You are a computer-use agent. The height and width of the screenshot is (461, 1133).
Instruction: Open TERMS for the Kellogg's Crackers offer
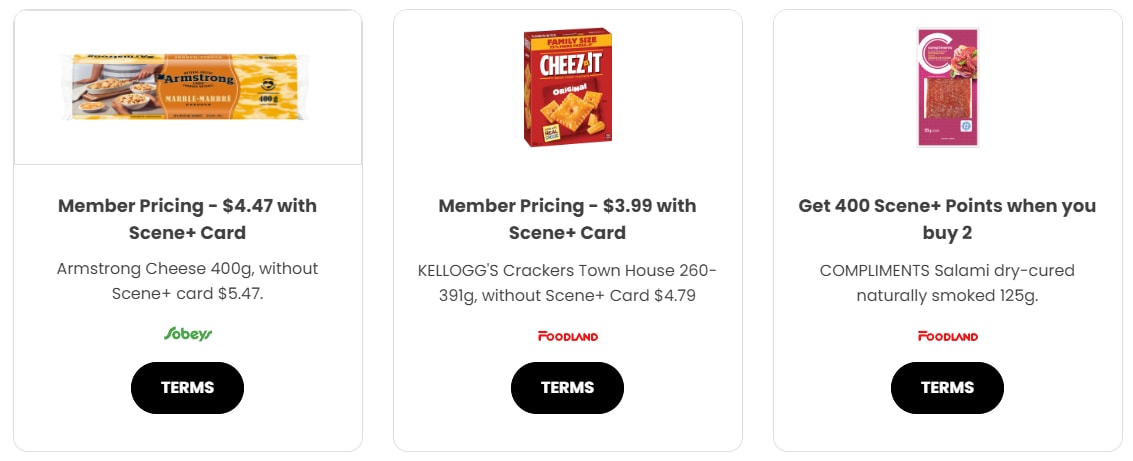567,388
